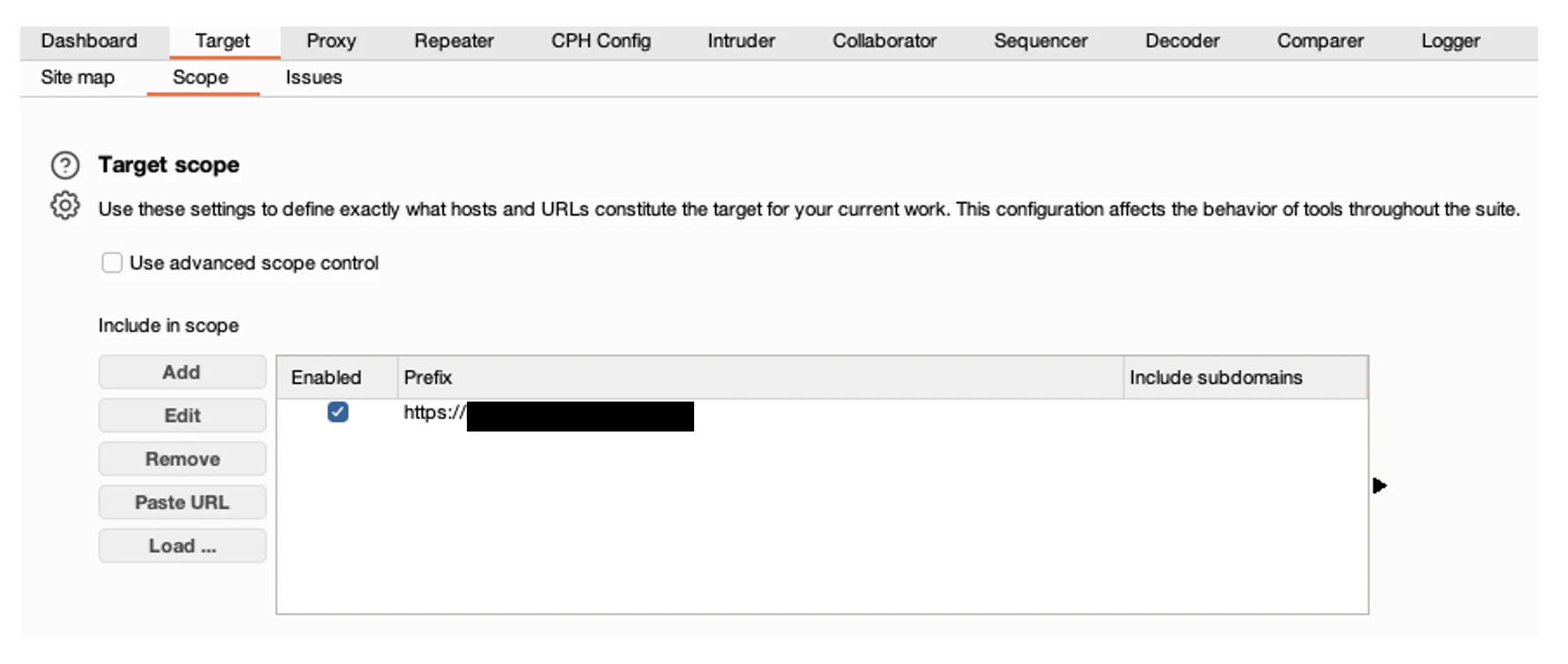
Task: Switch to the Proxy tab
Action: point(331,41)
